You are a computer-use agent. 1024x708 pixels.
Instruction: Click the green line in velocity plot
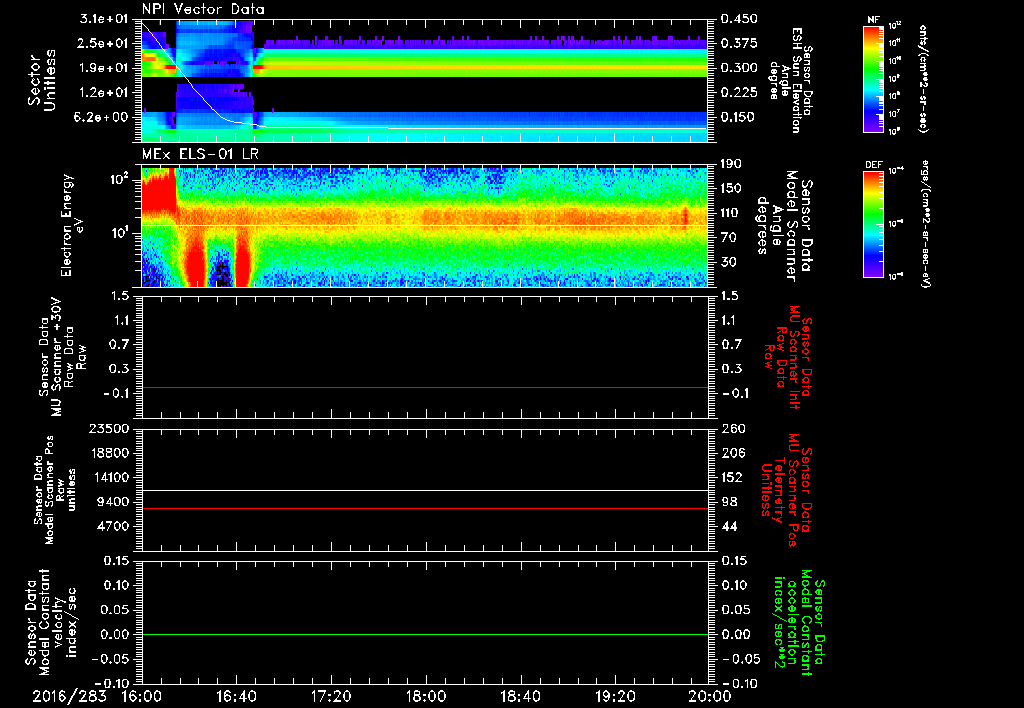coord(424,634)
